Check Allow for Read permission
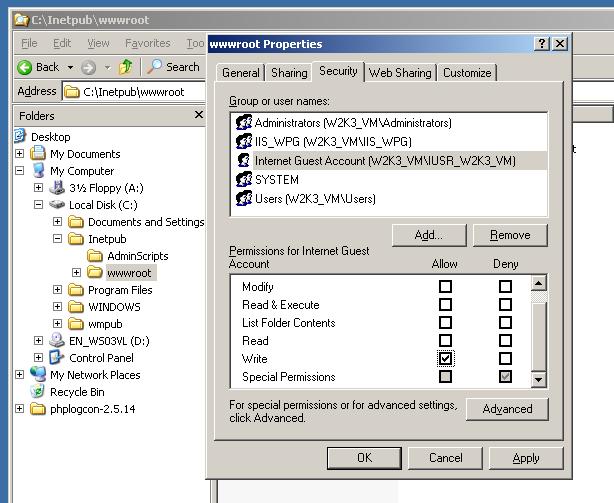 445,341
